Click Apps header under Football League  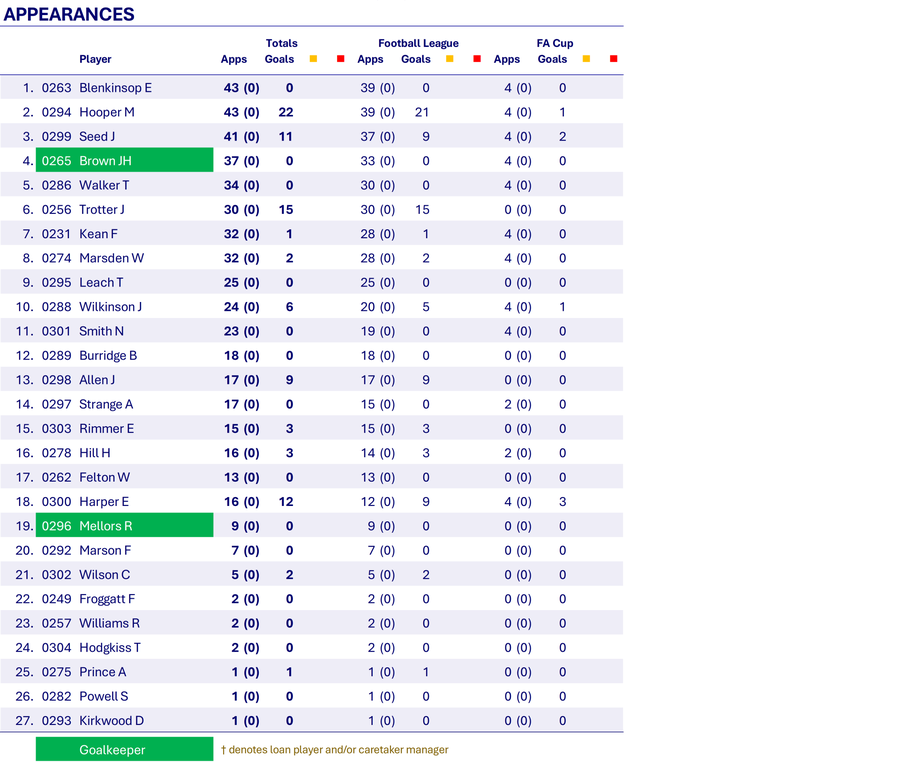[371, 59]
